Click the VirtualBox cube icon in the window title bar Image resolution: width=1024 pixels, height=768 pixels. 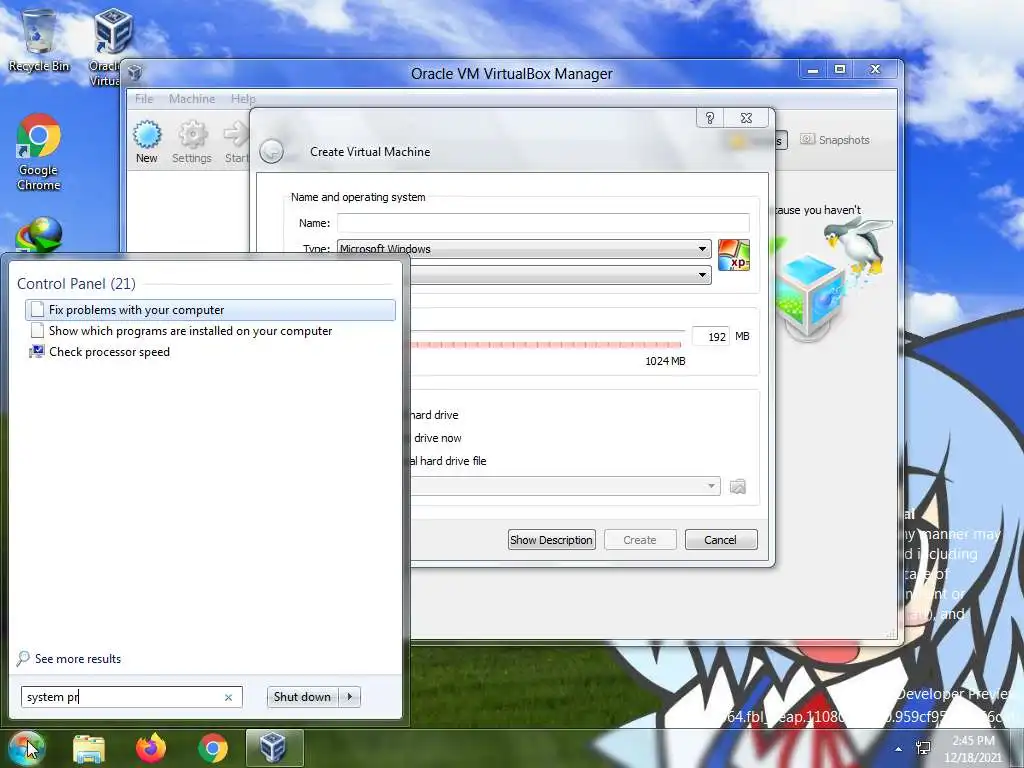pos(135,72)
